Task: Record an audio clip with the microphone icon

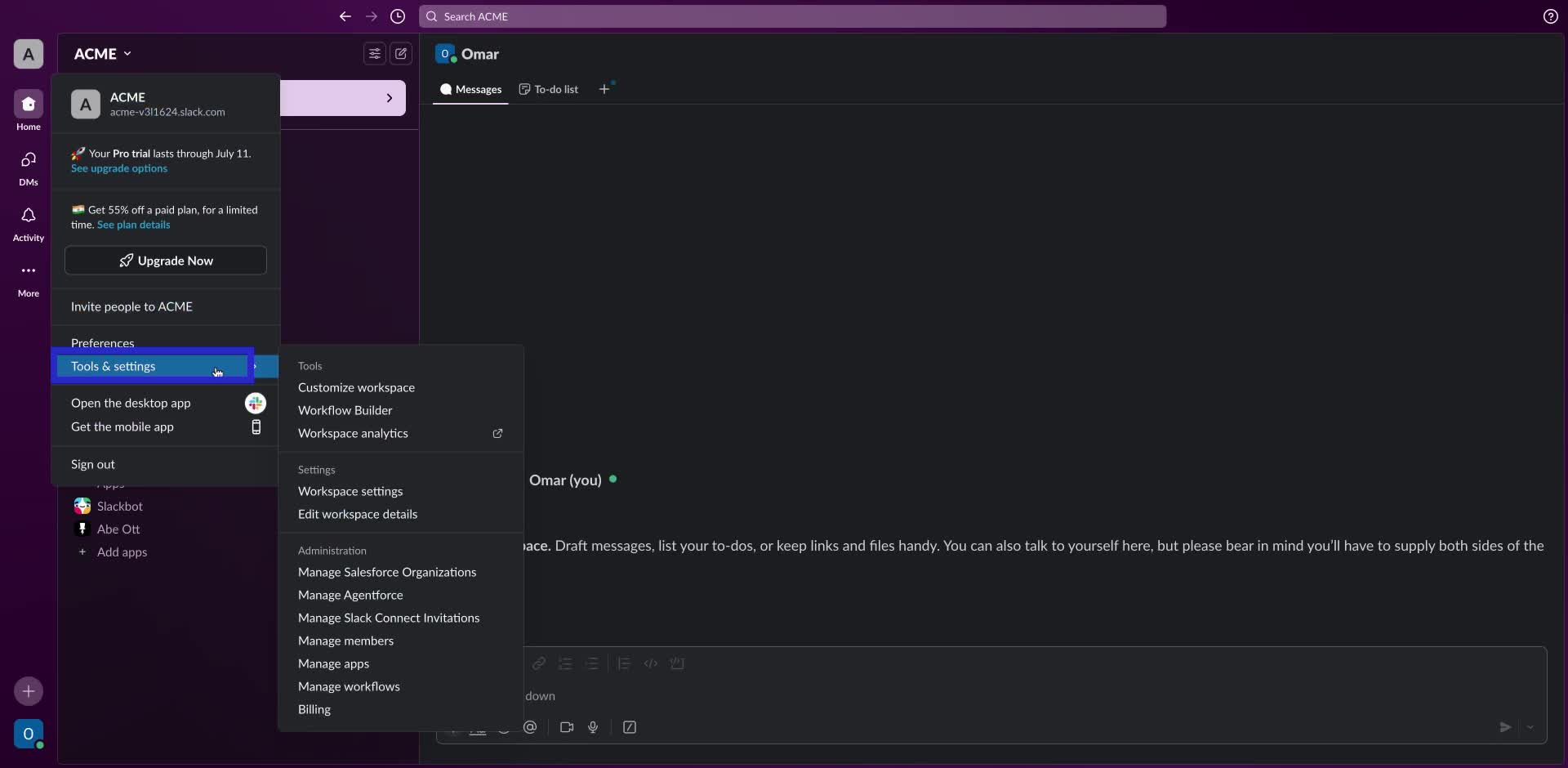Action: click(594, 727)
